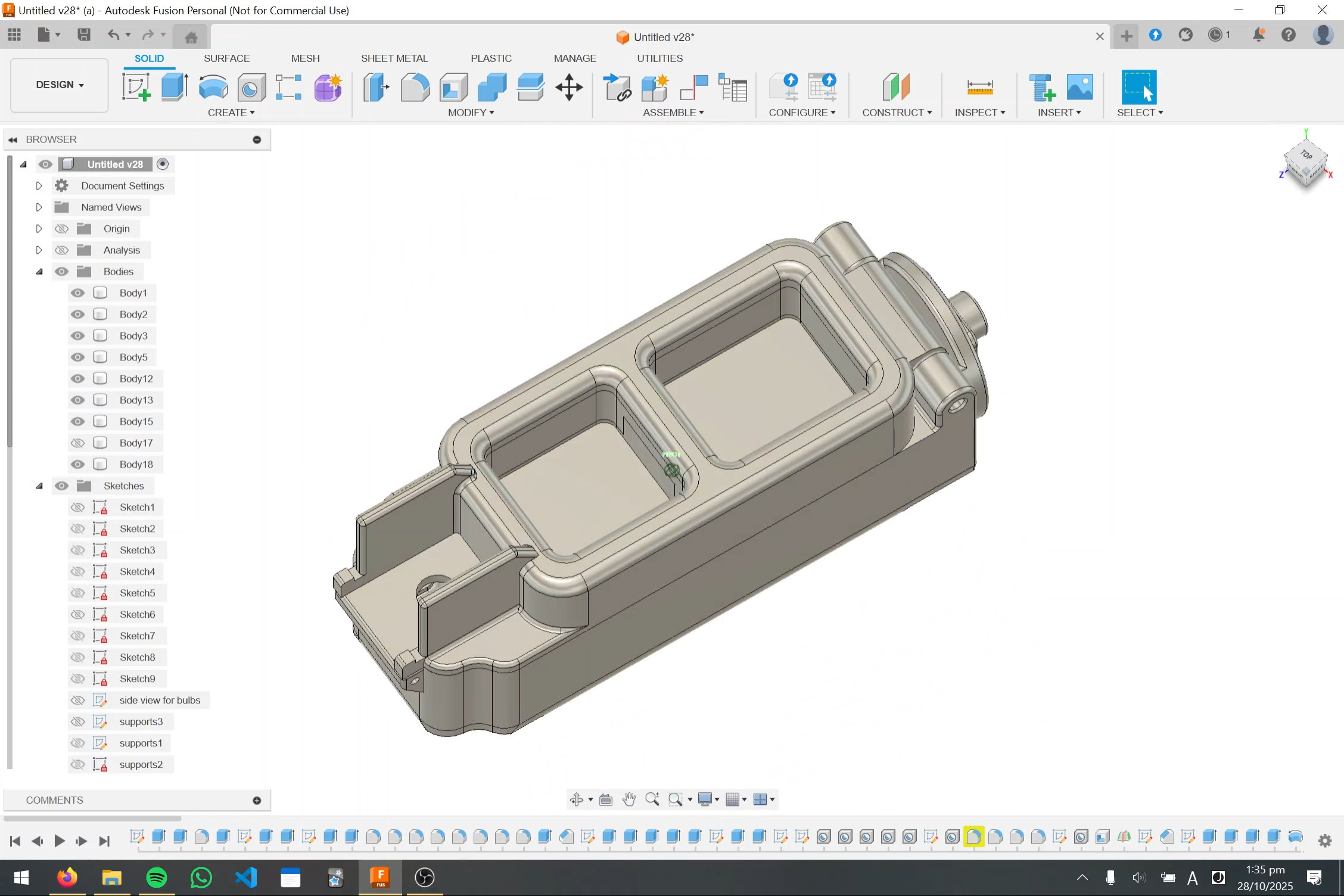Screen dimensions: 1344x896
Task: Open the SHEET METAL tab
Action: pyautogui.click(x=394, y=58)
